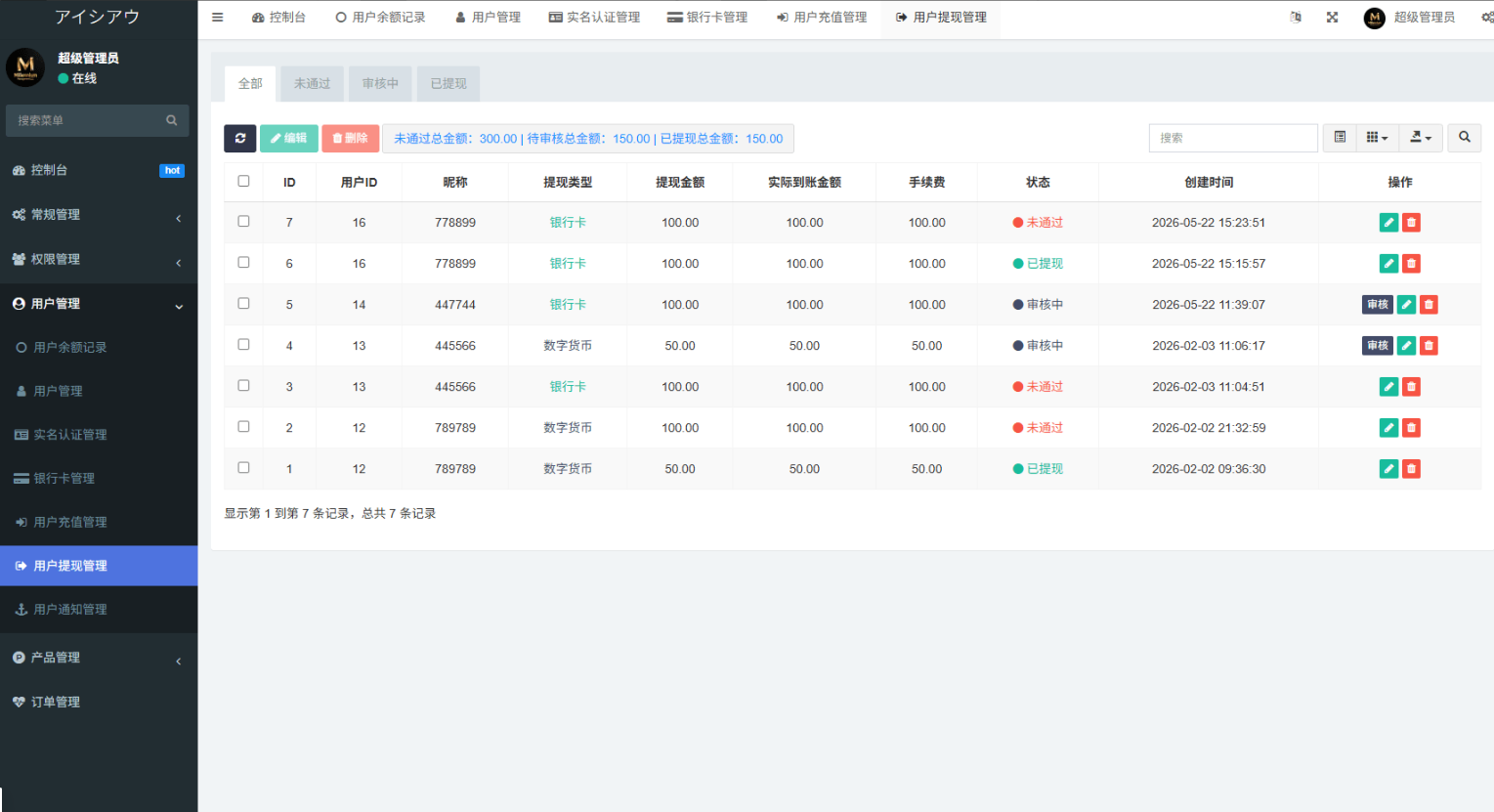
Task: Delete the withdrawal record with ID 7
Action: point(1411,223)
